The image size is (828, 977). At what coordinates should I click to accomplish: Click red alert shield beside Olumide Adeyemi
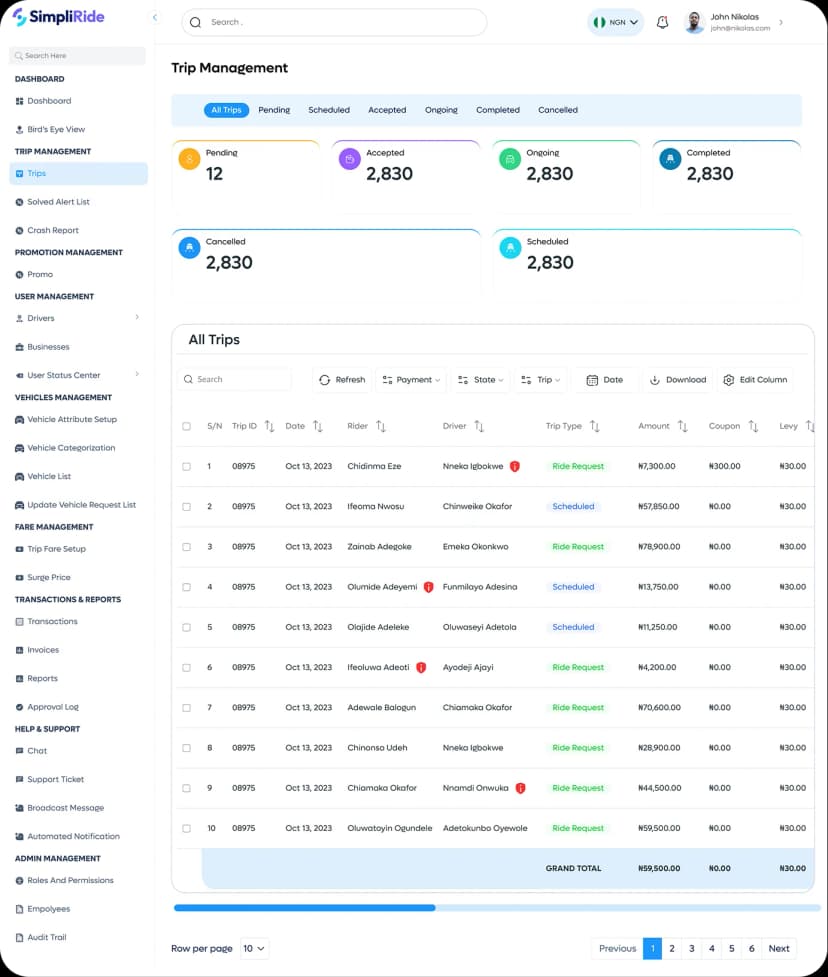(428, 587)
